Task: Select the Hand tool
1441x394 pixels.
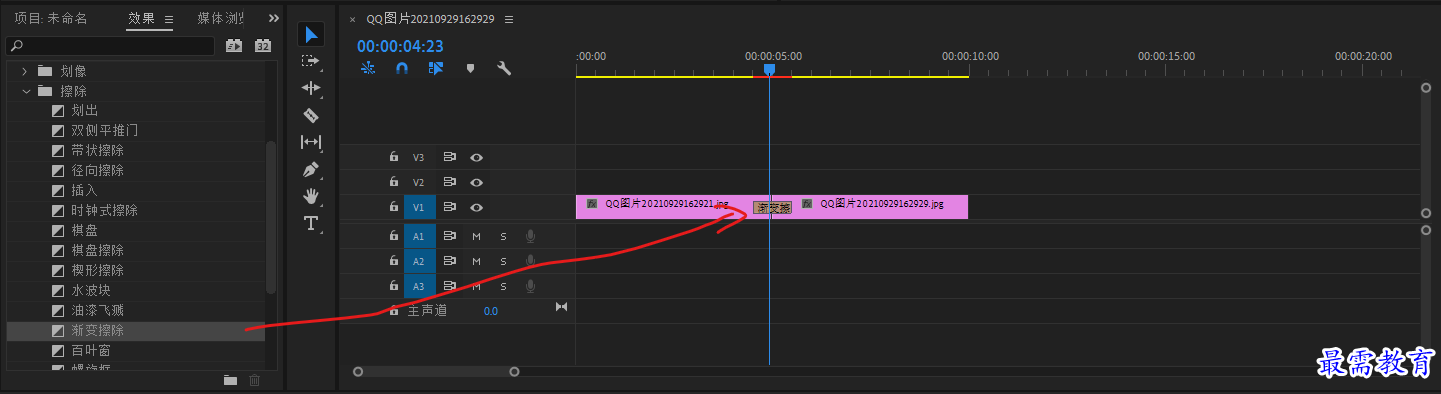Action: pos(311,196)
